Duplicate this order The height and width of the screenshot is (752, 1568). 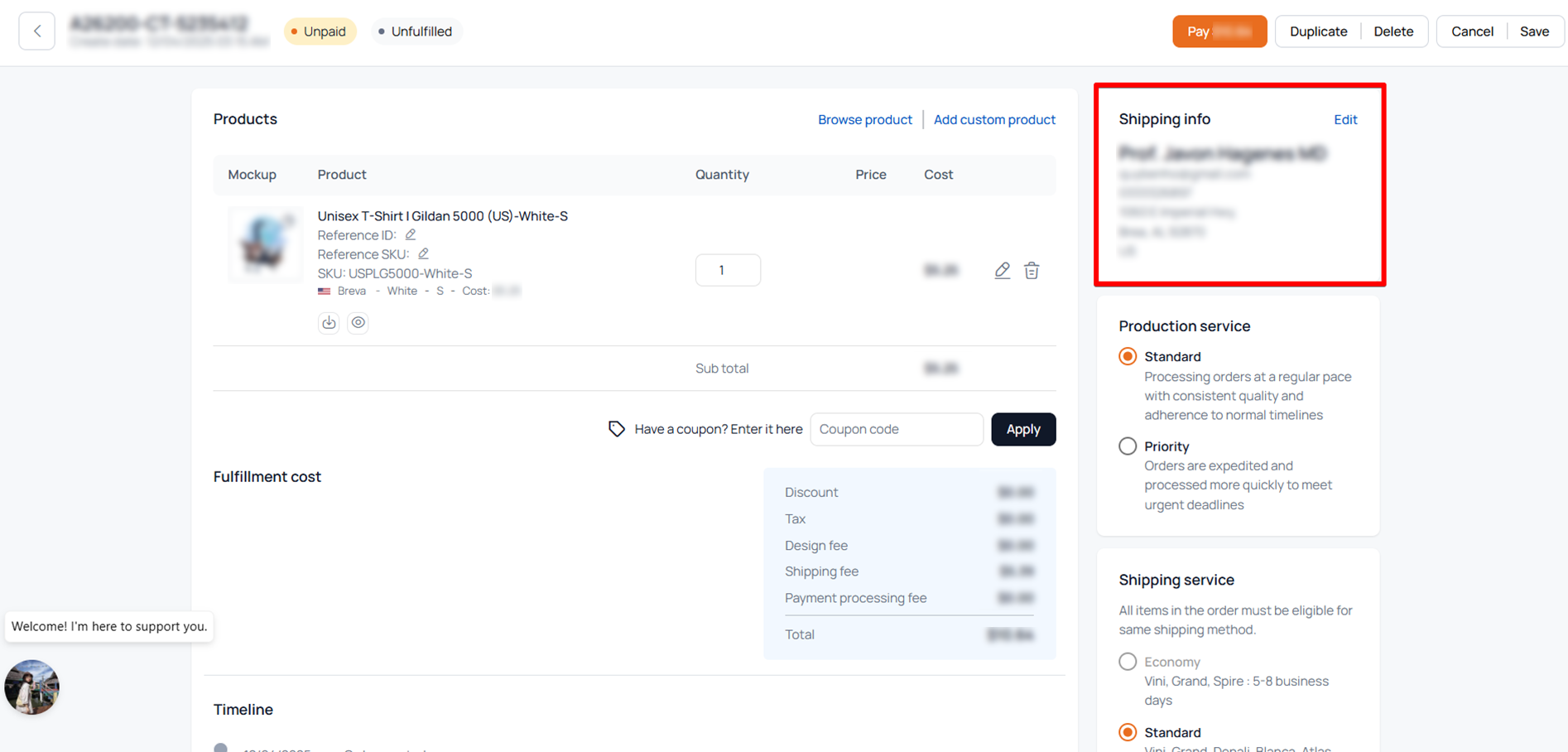point(1318,31)
